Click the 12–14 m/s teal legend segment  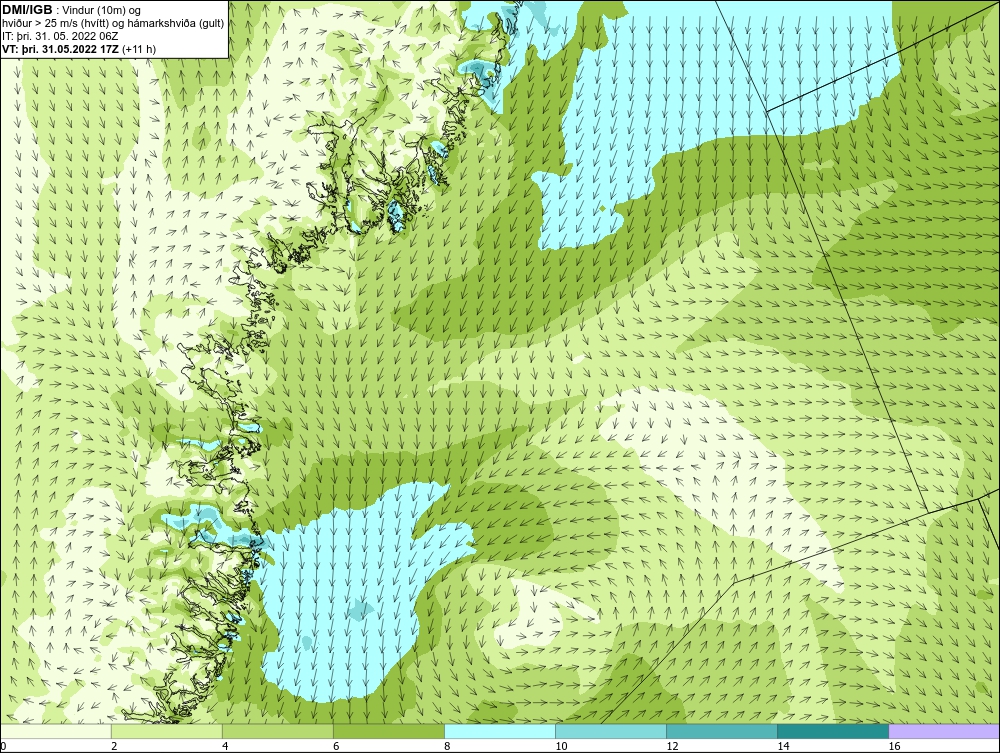click(x=721, y=731)
